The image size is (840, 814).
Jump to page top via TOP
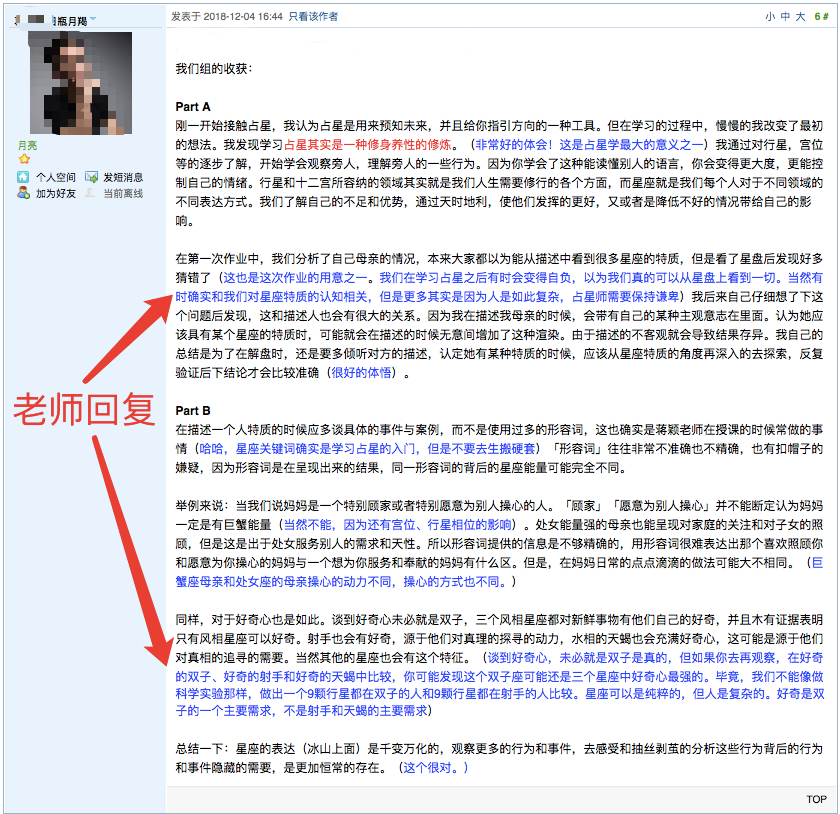(816, 799)
